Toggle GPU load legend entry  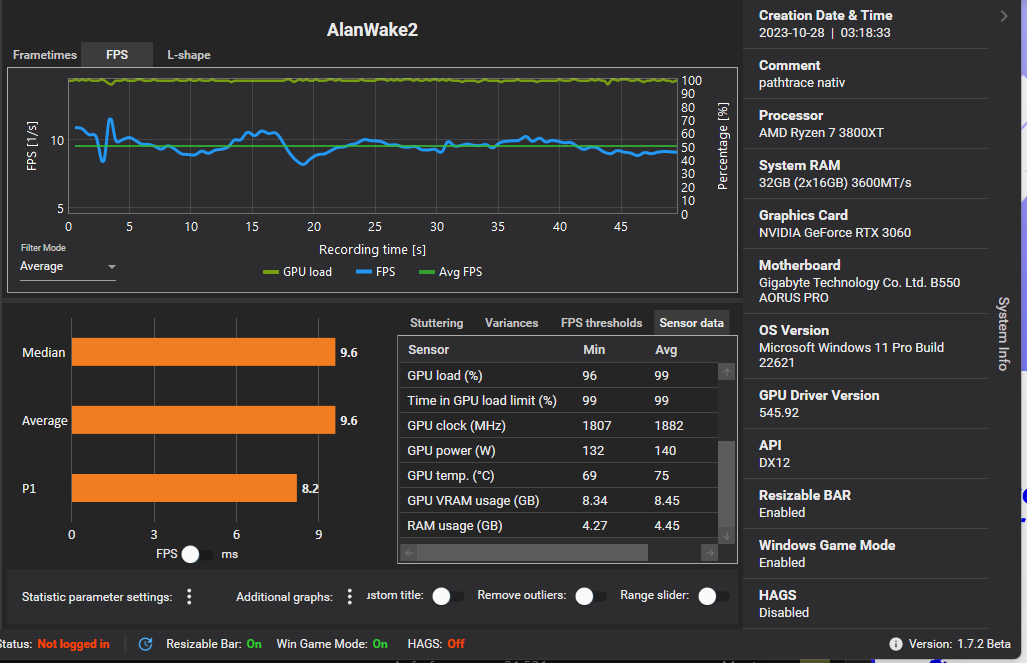click(x=297, y=272)
